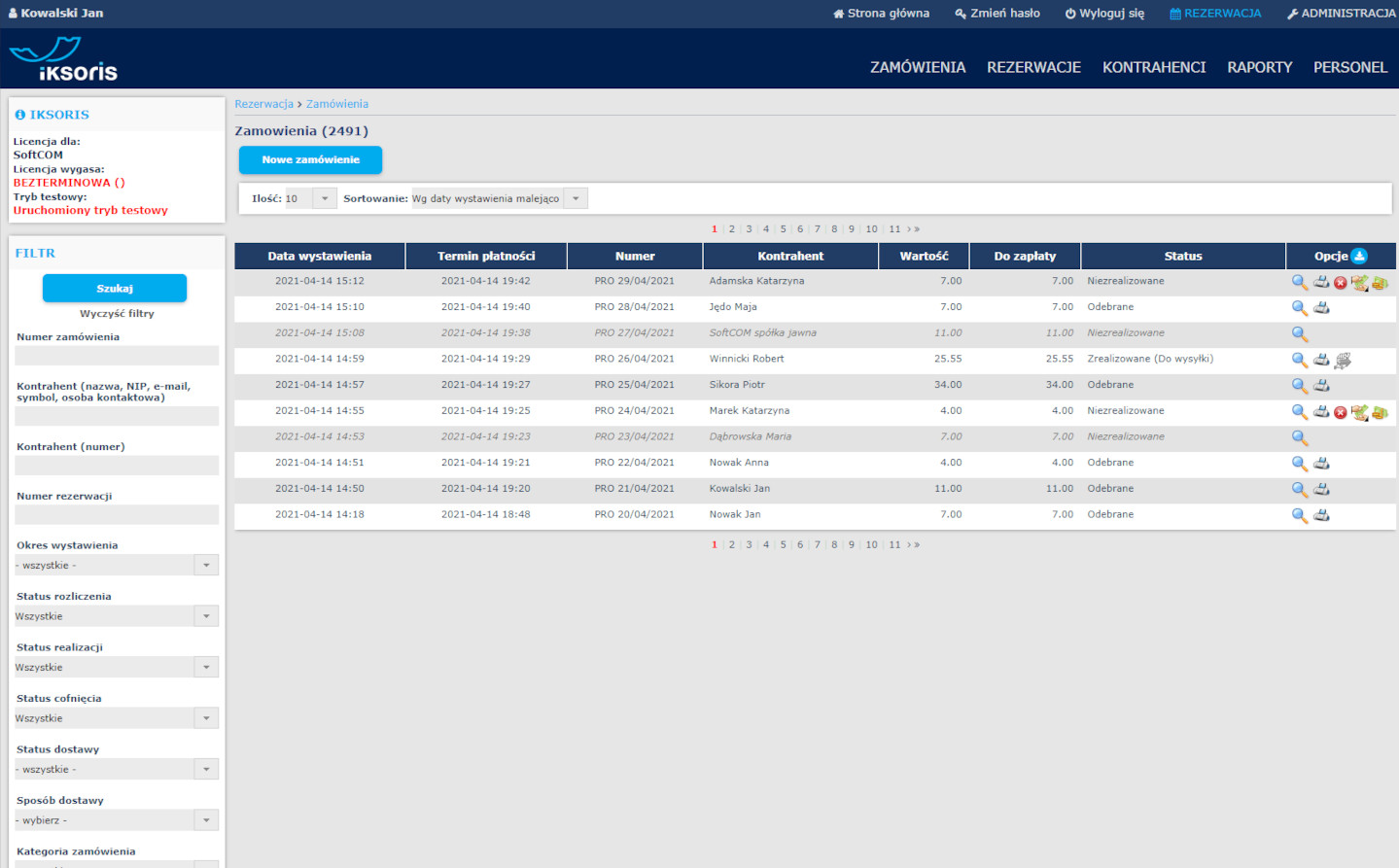Viewport: 1399px width, 868px height.
Task: Open the KONTRAHENCI menu
Action: point(1153,67)
